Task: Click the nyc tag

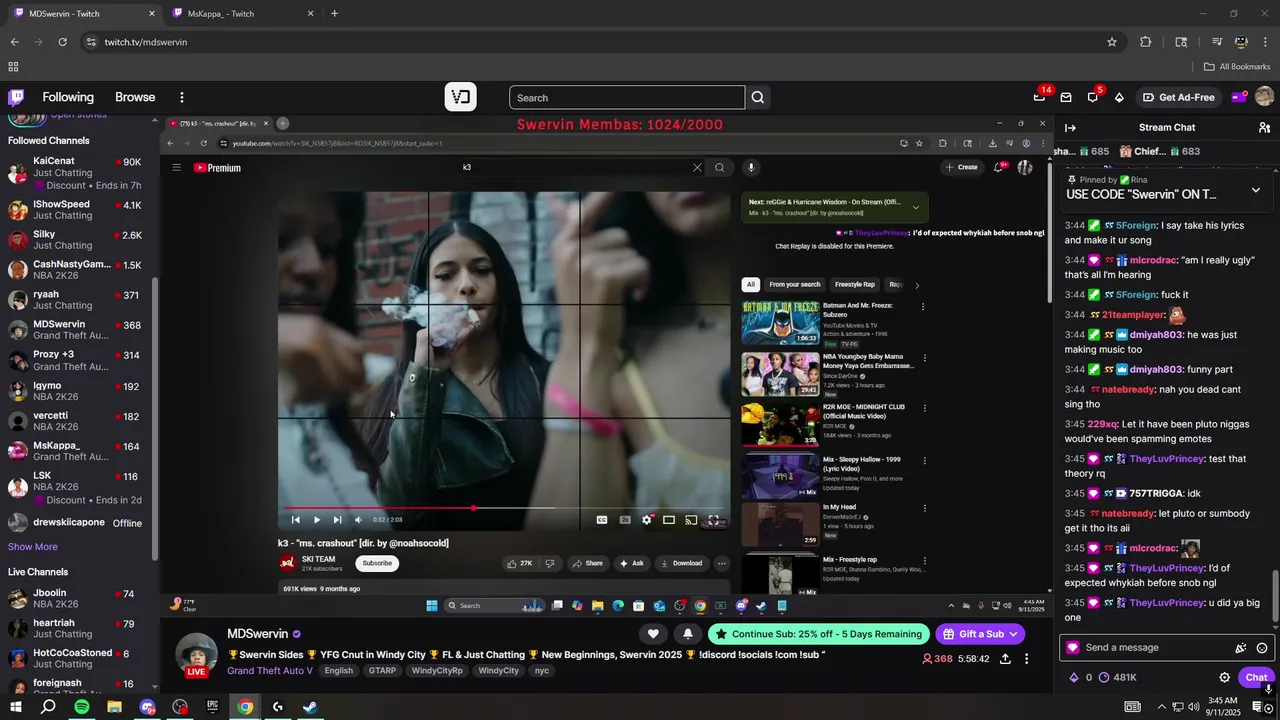Action: click(541, 671)
